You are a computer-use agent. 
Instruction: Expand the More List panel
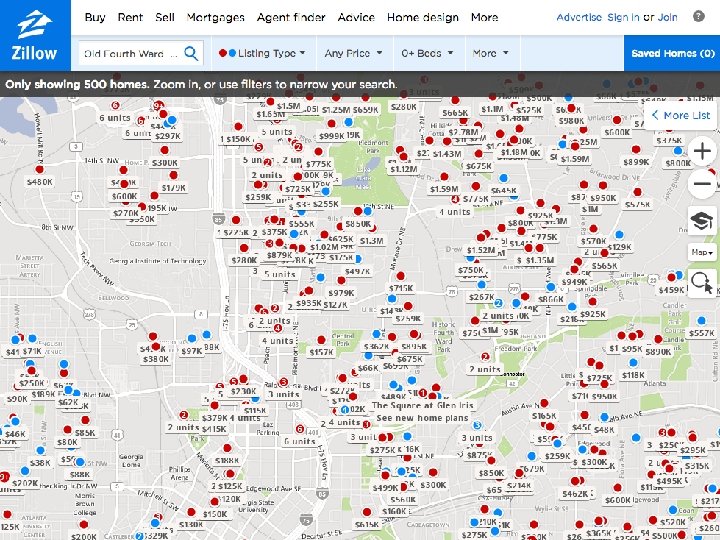681,115
